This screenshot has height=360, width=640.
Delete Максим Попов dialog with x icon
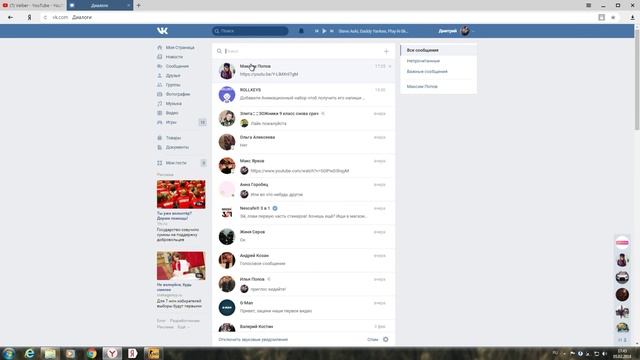(x=390, y=66)
